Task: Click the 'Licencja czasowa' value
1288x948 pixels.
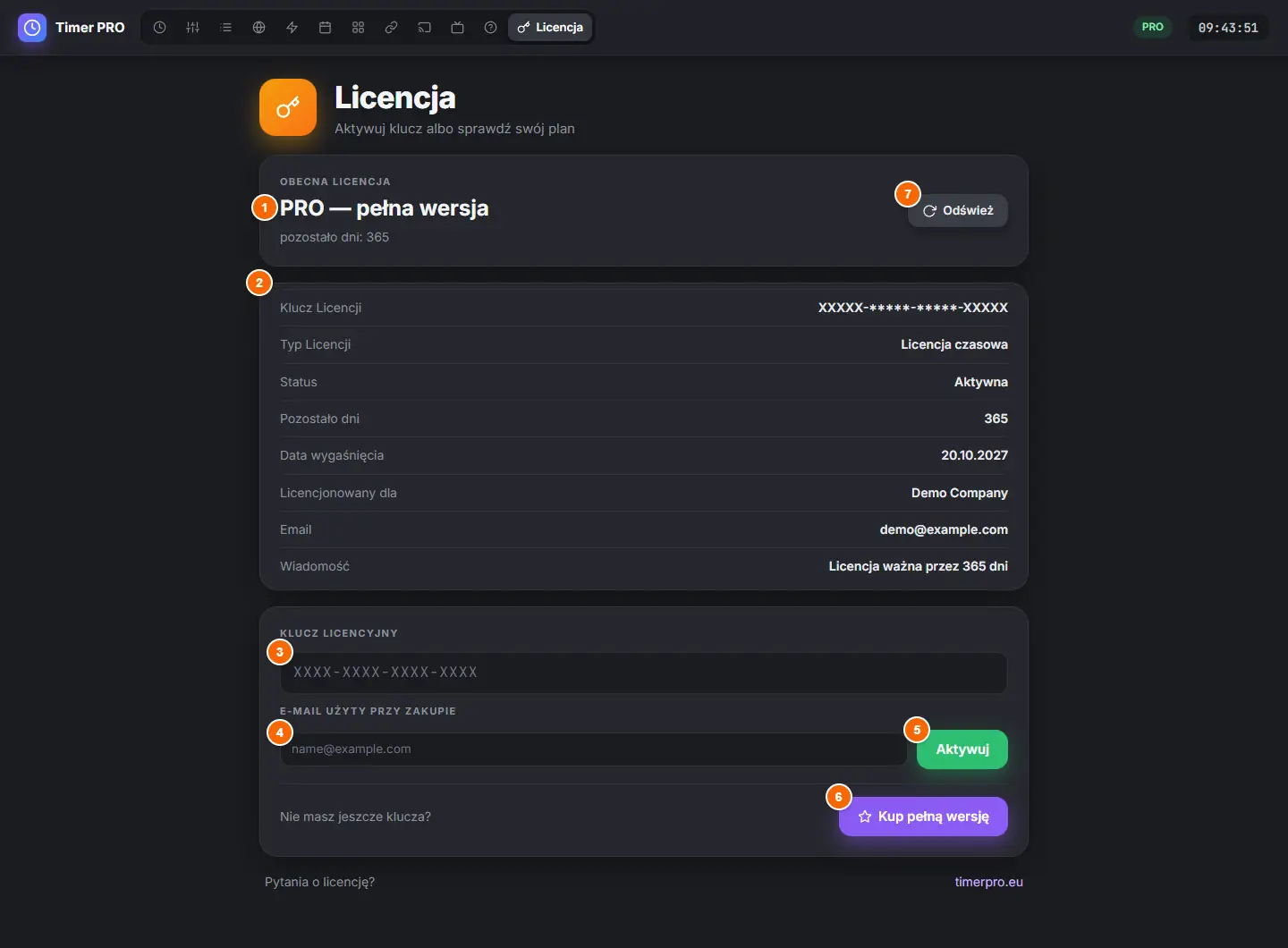Action: pyautogui.click(x=954, y=344)
